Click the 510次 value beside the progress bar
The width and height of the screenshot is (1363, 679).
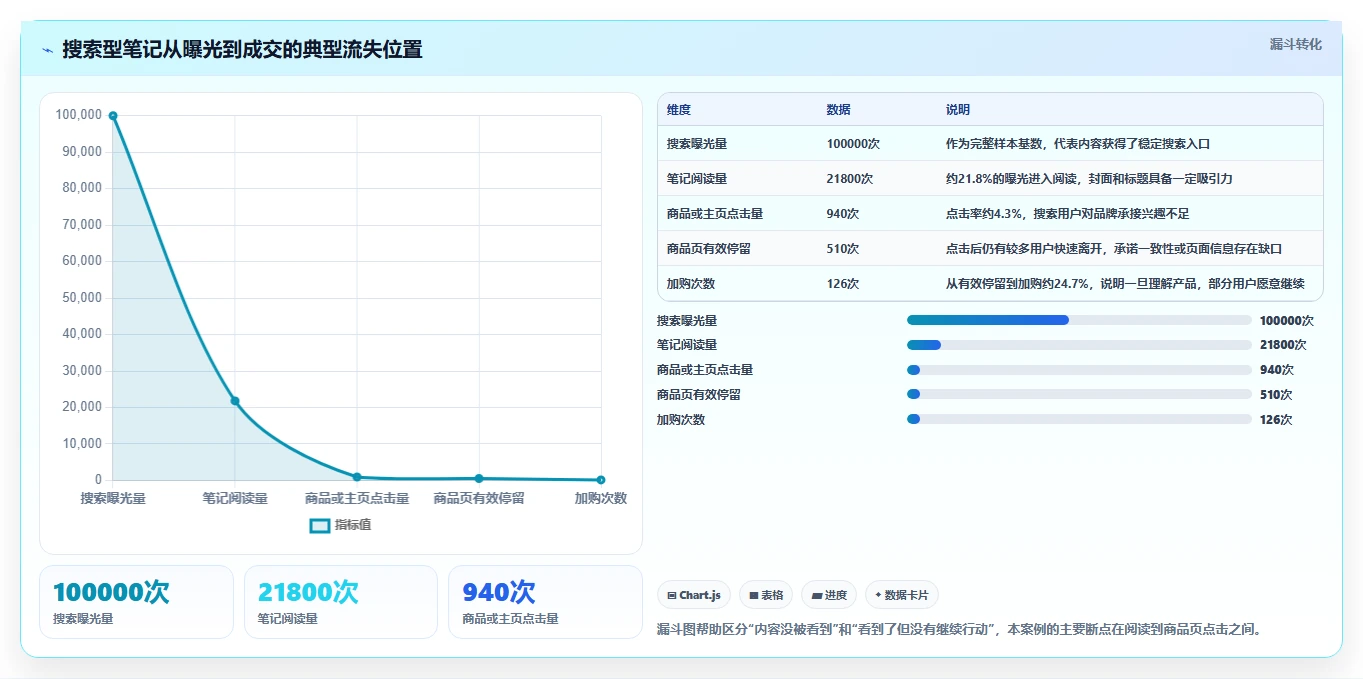1276,395
